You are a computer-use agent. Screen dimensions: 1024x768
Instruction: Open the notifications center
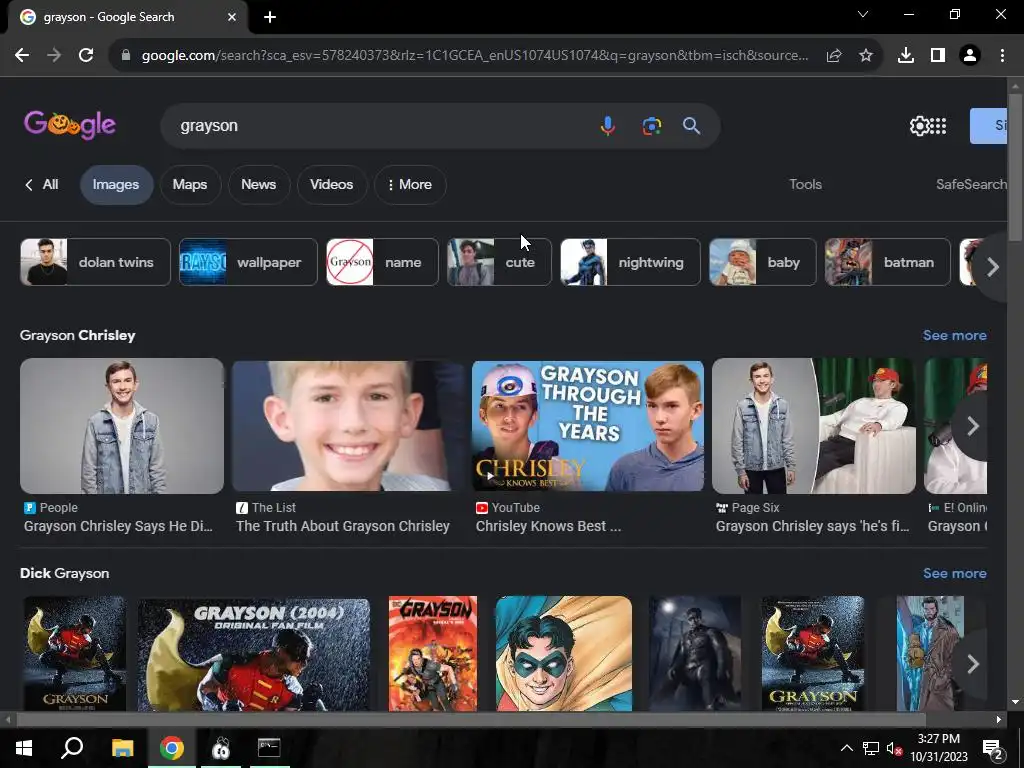(993, 749)
